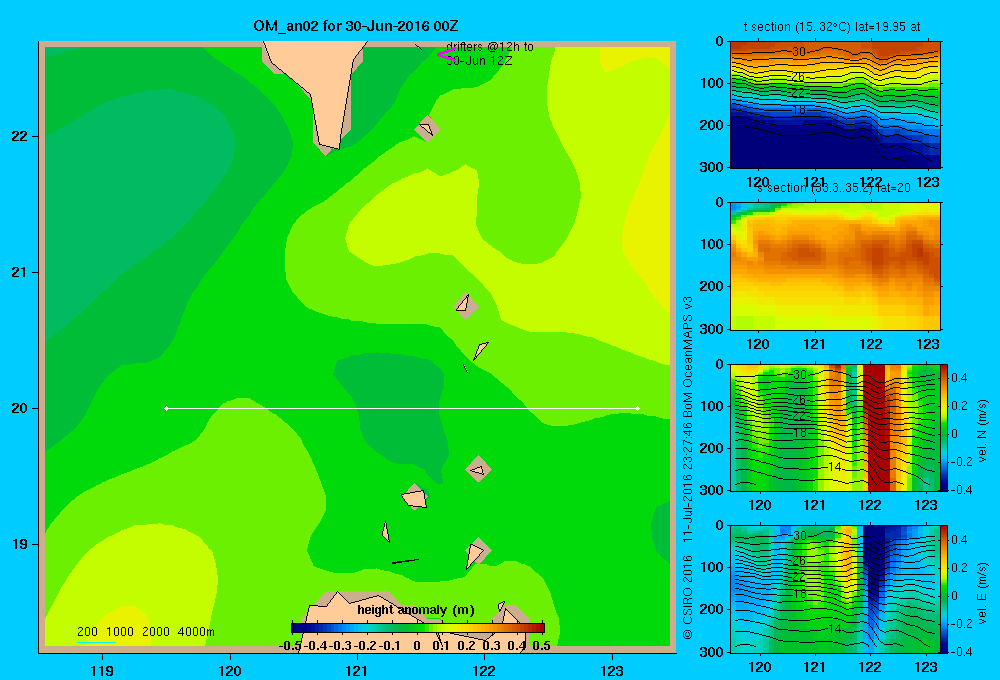Screen dimensions: 1000x680
Task: Click the 14 contour label in vel. N section
Action: (x=835, y=467)
